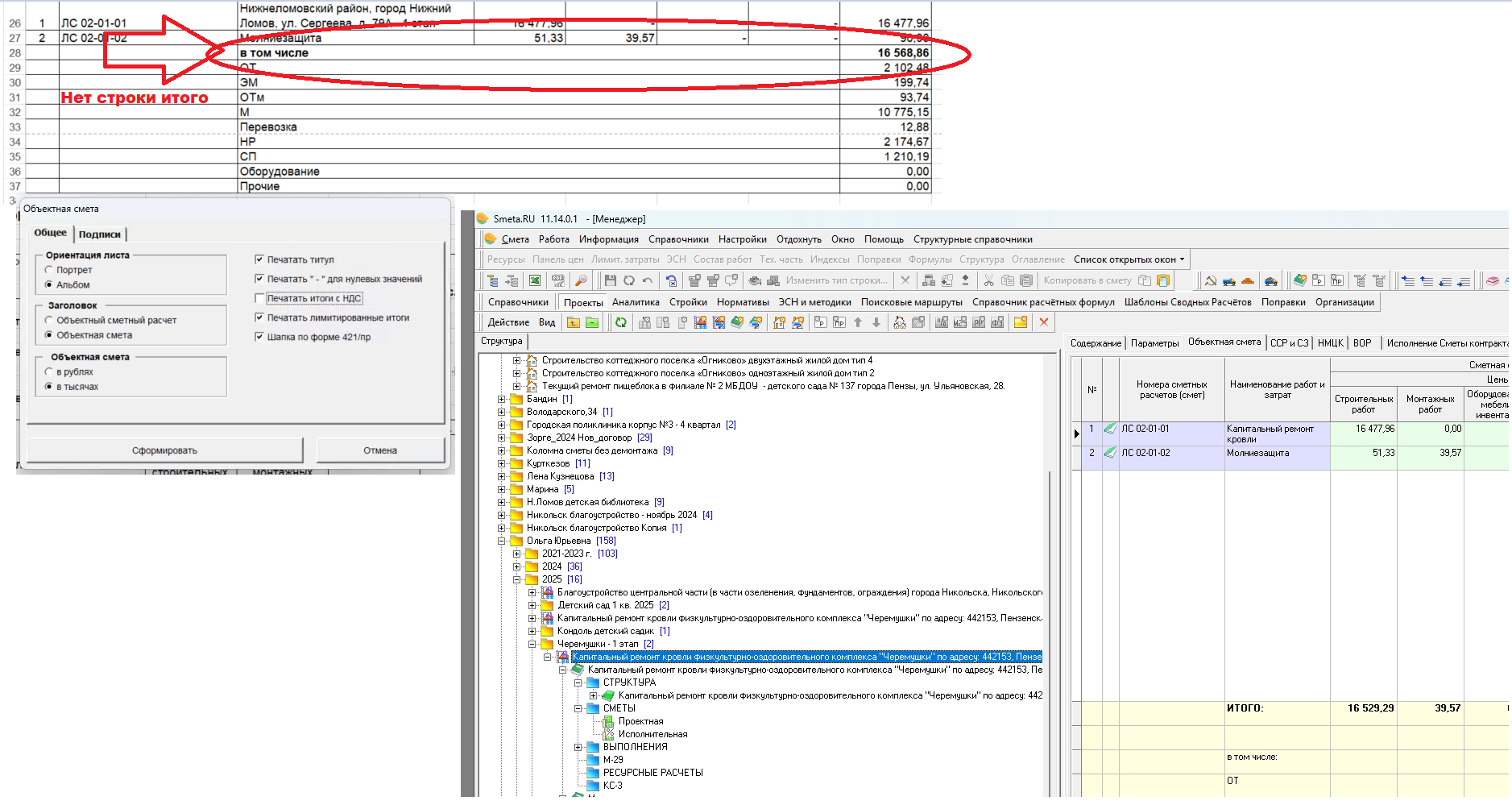Click the undo arrow icon
The image size is (1512, 809).
point(648,280)
